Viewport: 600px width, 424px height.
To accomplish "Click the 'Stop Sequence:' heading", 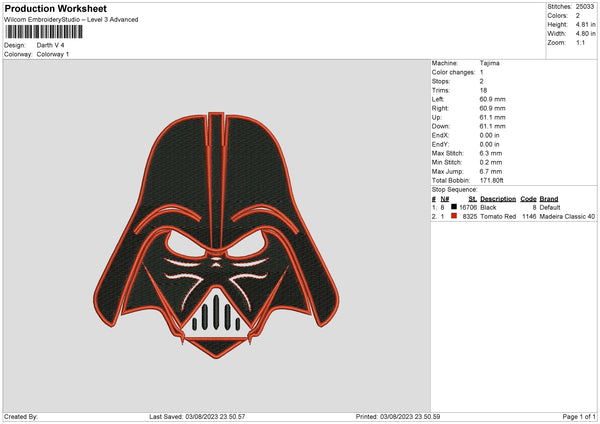I will (455, 190).
